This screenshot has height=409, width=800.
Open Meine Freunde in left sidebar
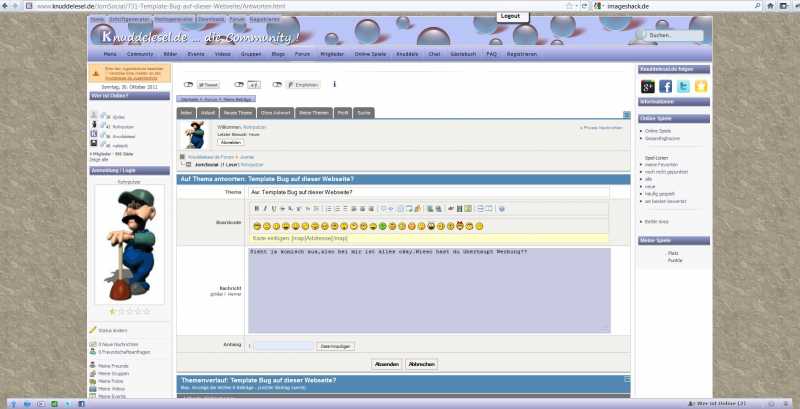(x=113, y=366)
